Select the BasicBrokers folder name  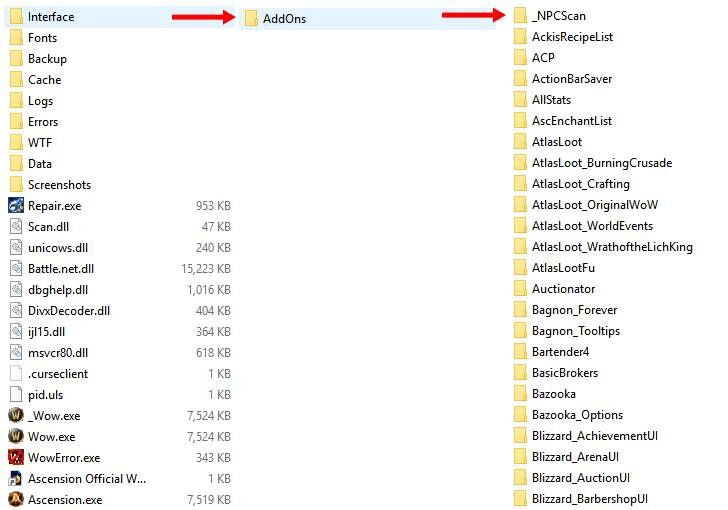pyautogui.click(x=565, y=373)
